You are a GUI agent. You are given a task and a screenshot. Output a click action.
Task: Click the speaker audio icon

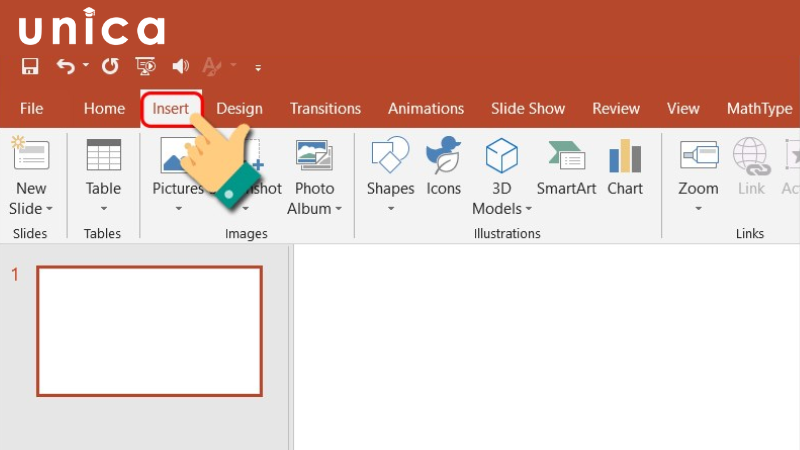click(x=180, y=67)
